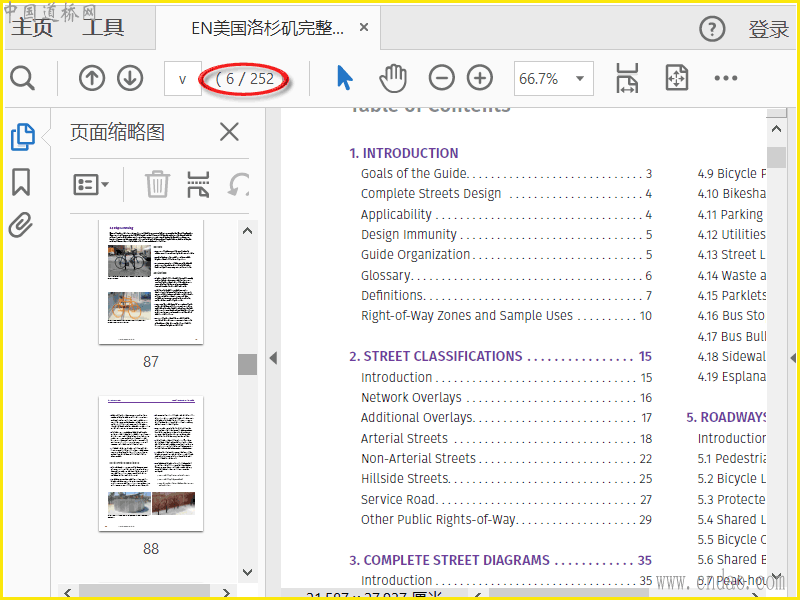Click document scrollbar up arrow
This screenshot has height=600, width=800.
coord(777,129)
